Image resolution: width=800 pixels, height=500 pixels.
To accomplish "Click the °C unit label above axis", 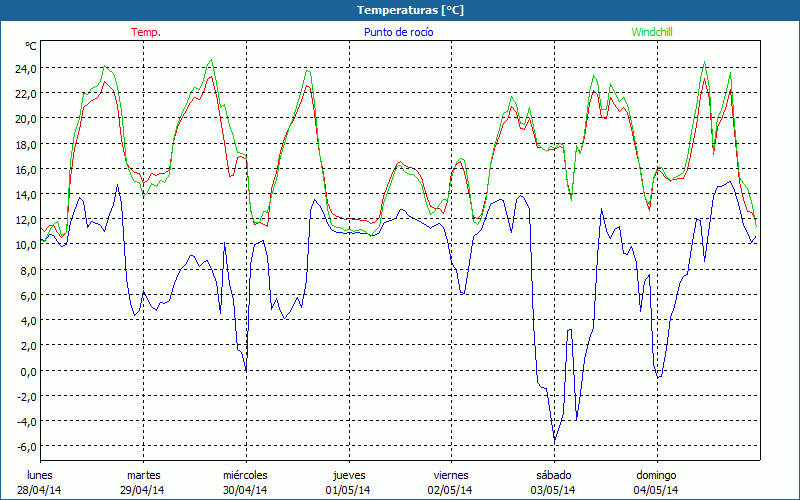I will coord(31,46).
